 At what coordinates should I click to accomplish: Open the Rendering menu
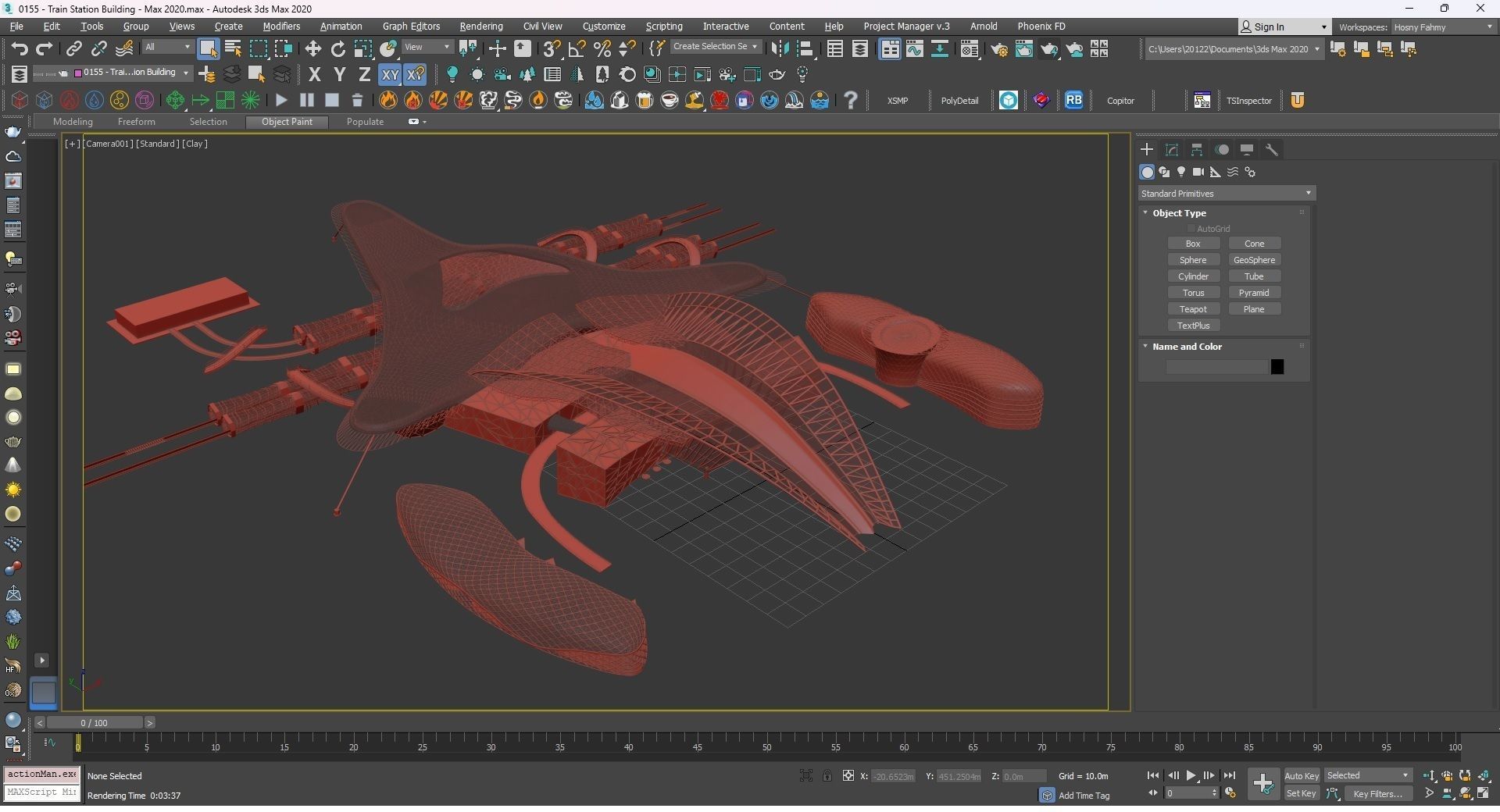pos(480,27)
